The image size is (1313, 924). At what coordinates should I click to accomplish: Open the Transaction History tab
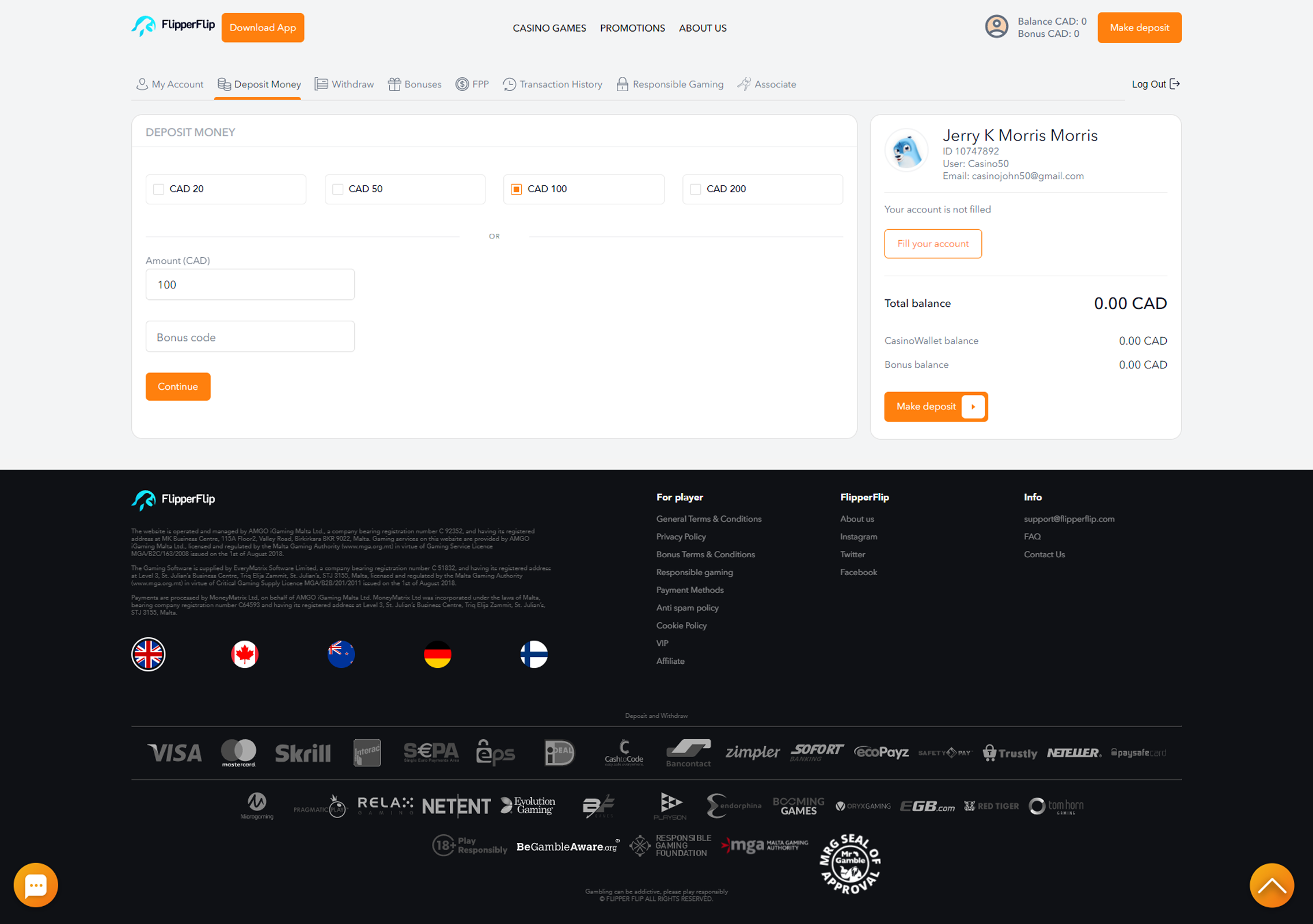pyautogui.click(x=552, y=84)
